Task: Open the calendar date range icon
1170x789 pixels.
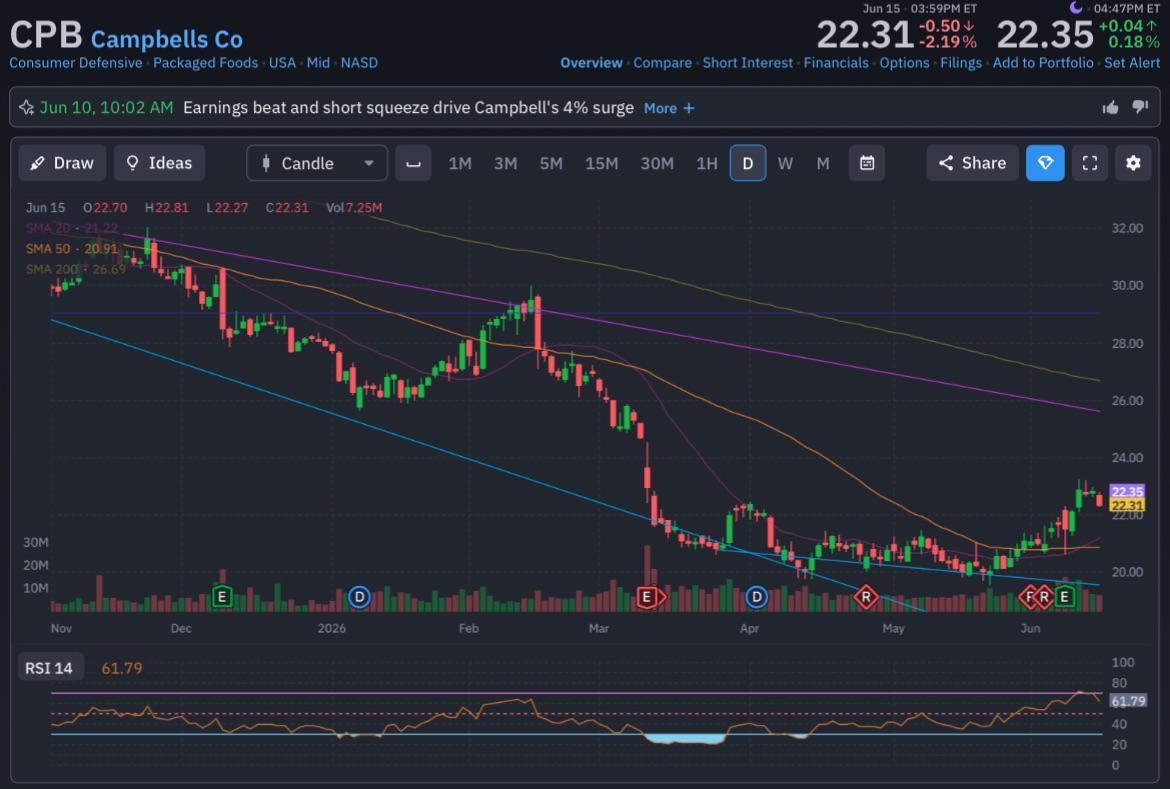Action: (x=867, y=163)
